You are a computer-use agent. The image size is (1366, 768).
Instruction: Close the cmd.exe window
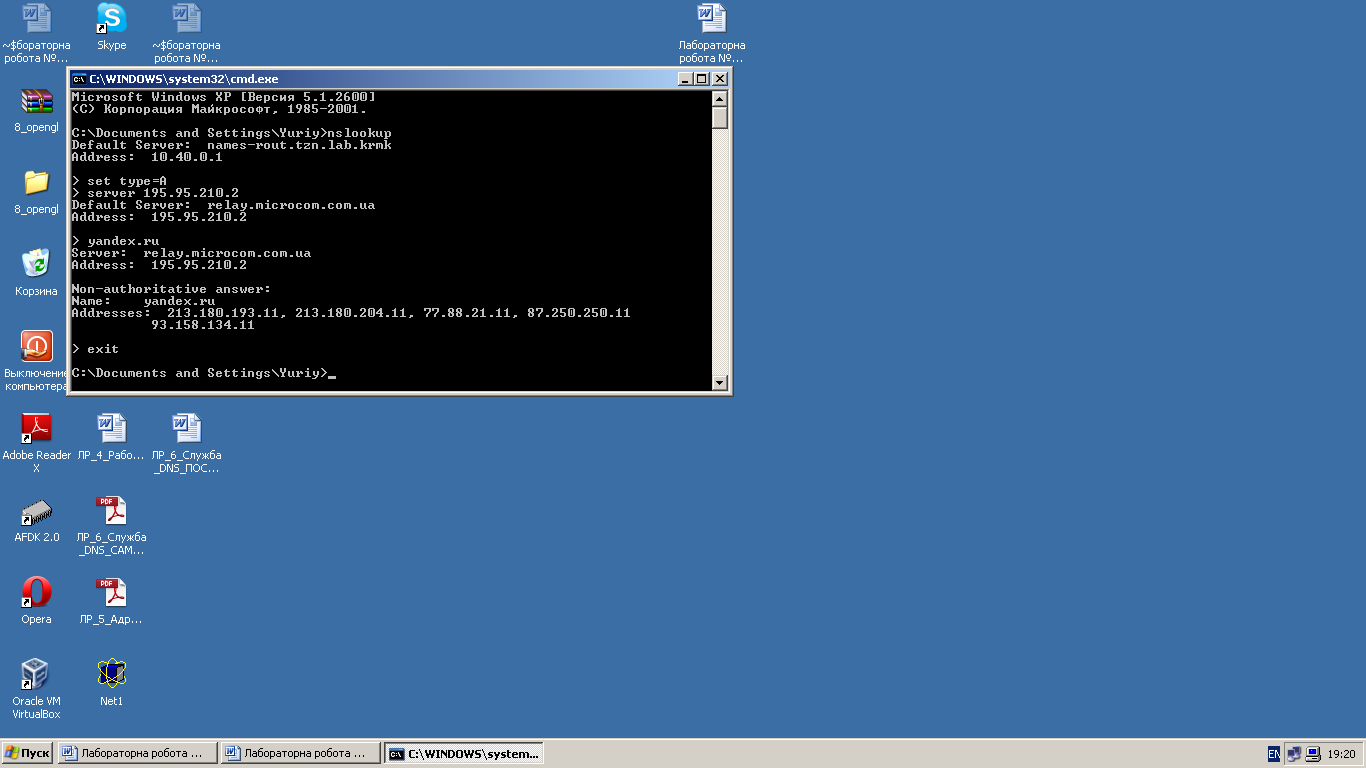pyautogui.click(x=720, y=79)
